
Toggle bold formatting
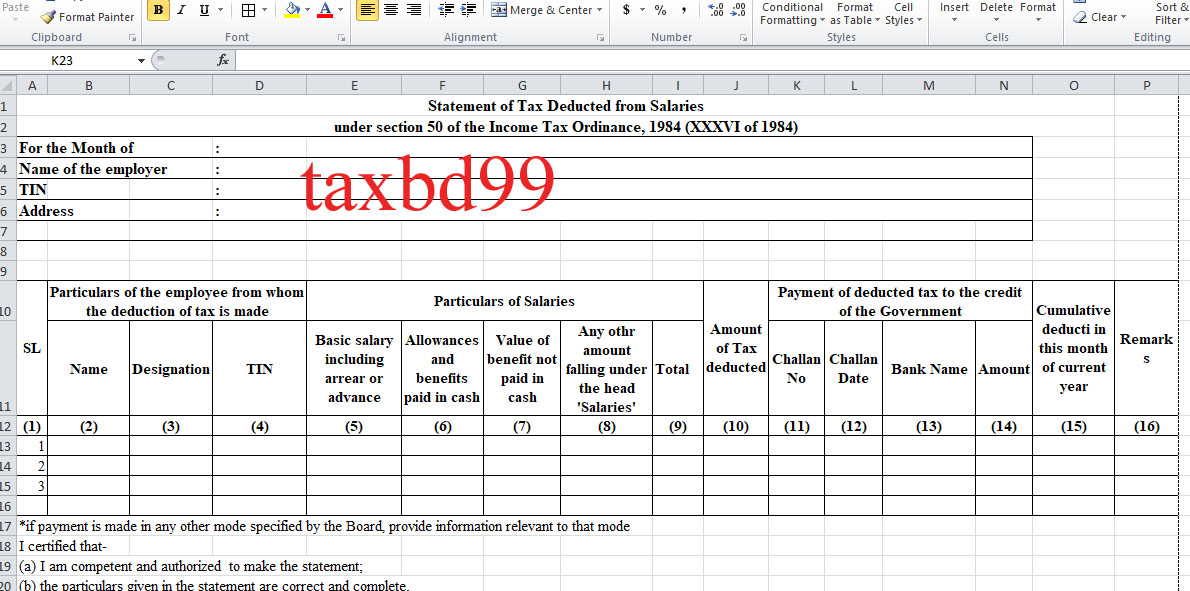(157, 10)
